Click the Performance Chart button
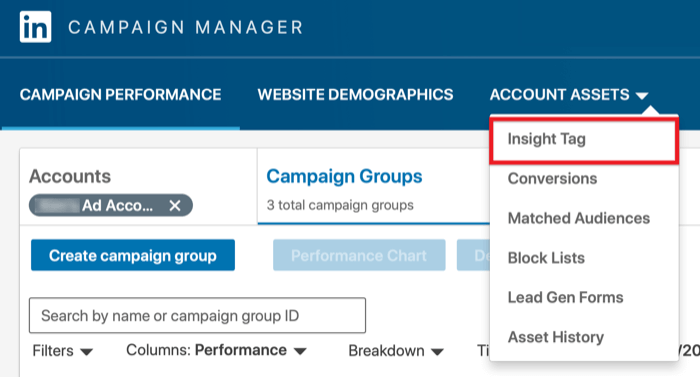 pos(359,255)
